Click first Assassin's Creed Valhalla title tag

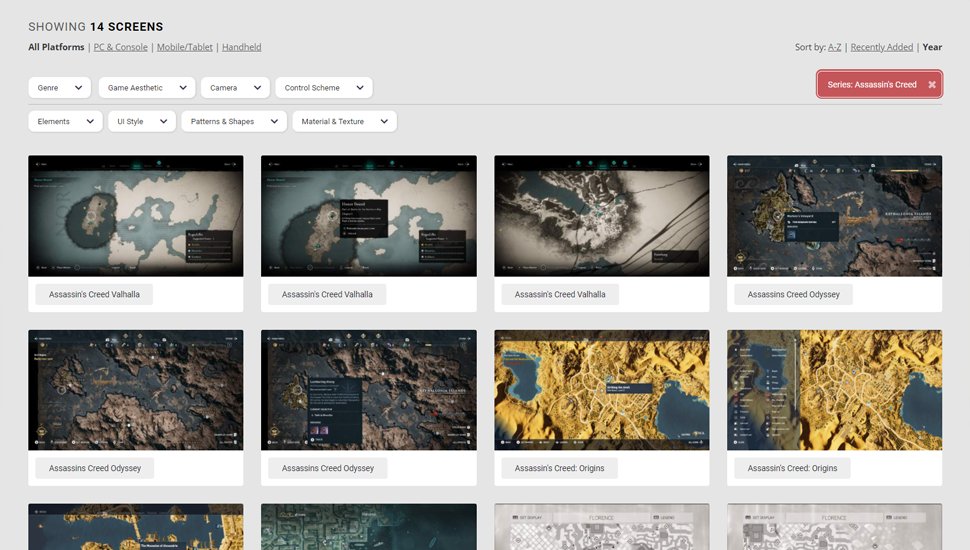(94, 294)
